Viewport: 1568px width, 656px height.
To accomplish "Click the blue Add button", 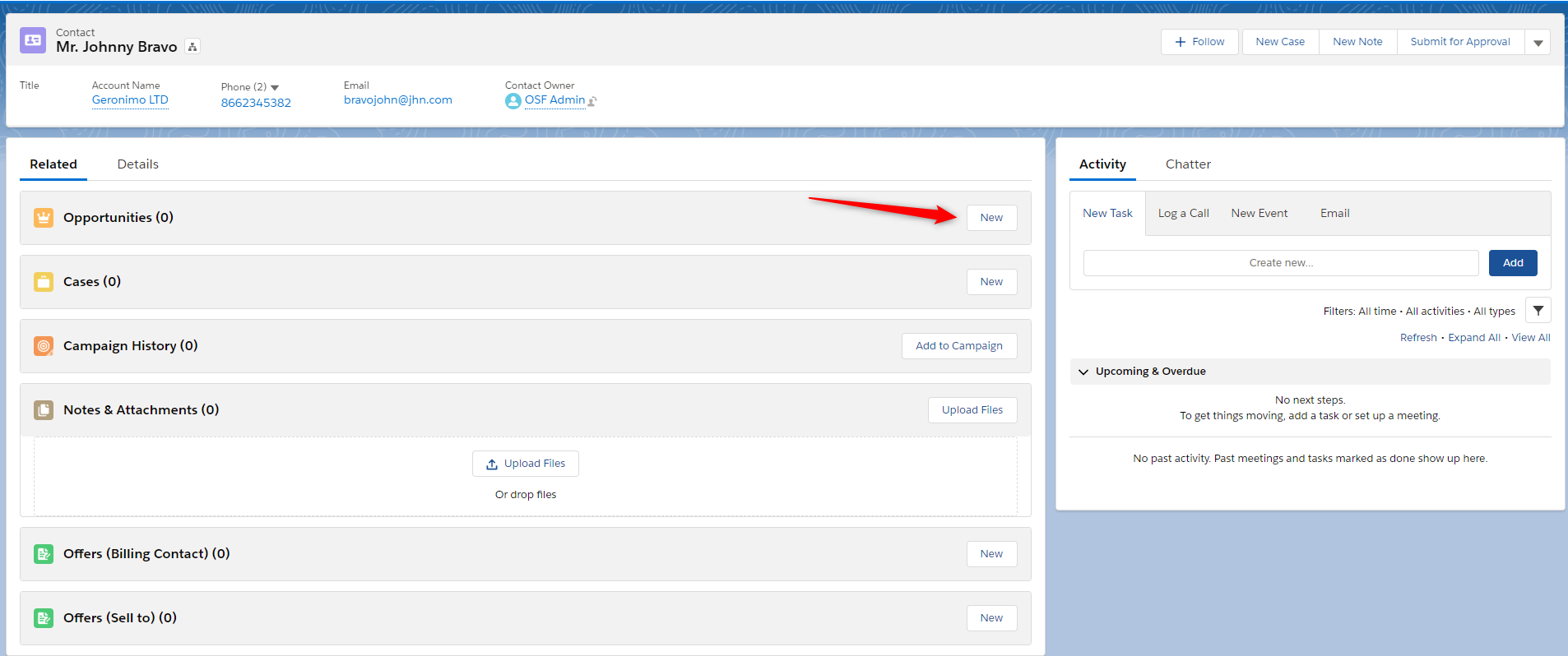I will (x=1513, y=263).
